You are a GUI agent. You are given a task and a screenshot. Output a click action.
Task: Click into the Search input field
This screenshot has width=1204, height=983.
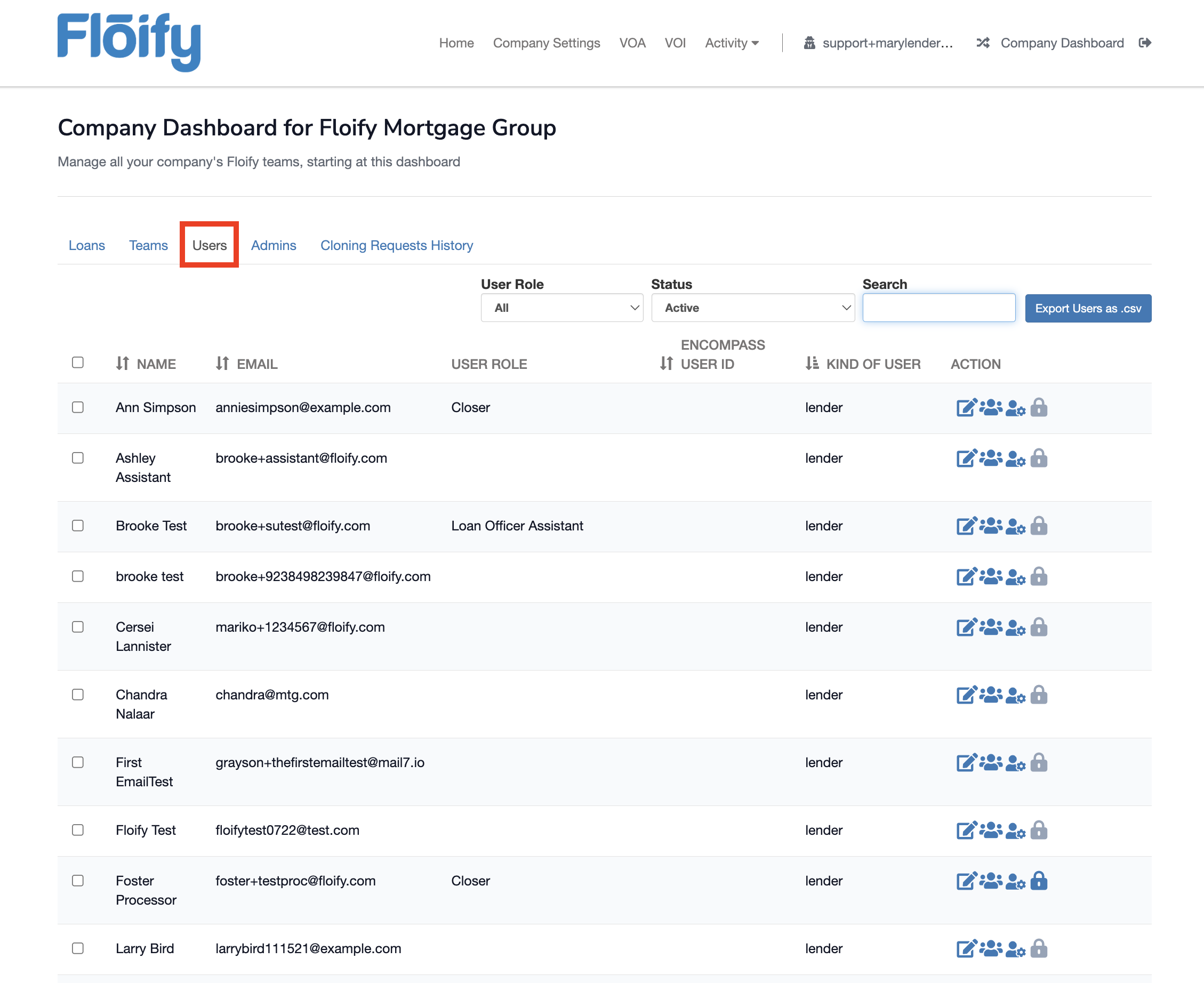tap(938, 308)
